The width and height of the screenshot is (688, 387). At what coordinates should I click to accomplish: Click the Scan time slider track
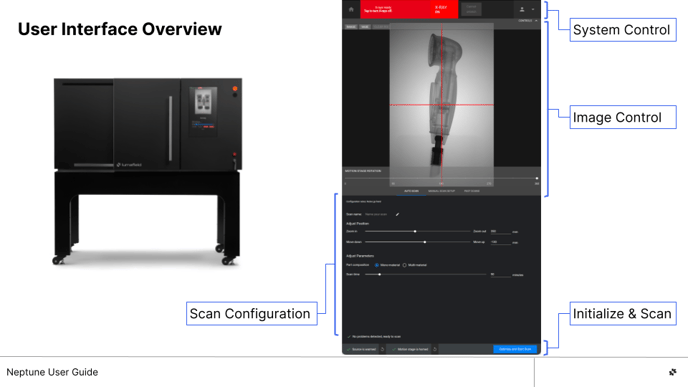[425, 275]
